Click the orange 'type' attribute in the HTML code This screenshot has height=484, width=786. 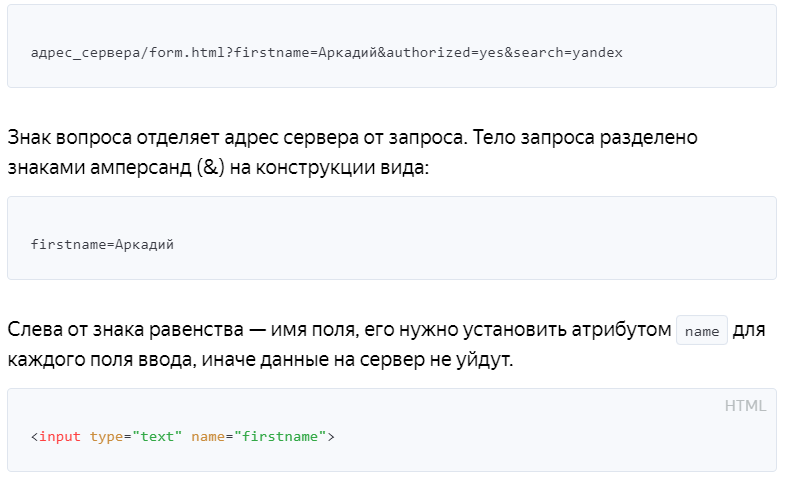pos(106,437)
